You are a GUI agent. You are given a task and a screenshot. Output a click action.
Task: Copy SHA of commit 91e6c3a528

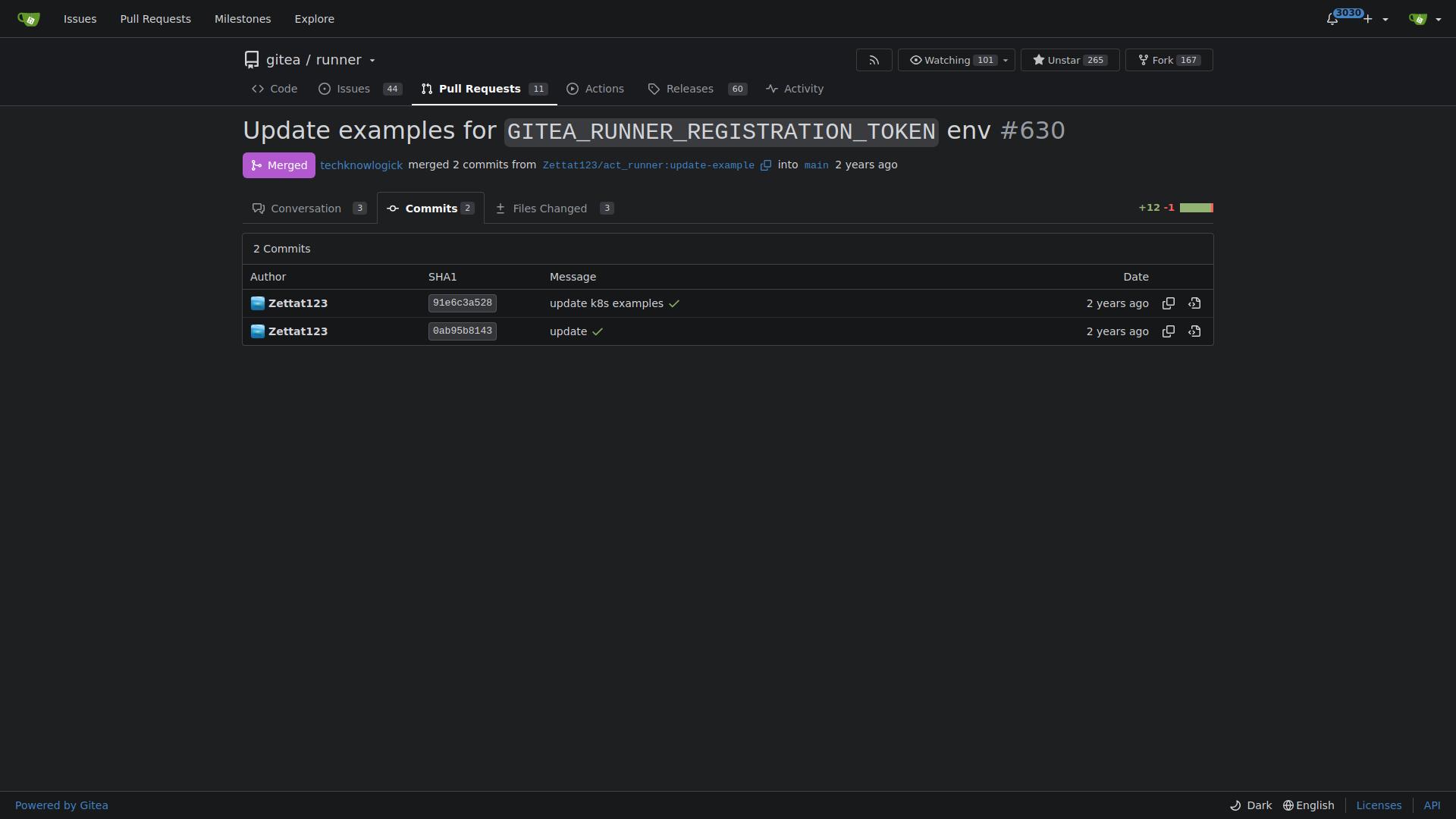point(1169,303)
